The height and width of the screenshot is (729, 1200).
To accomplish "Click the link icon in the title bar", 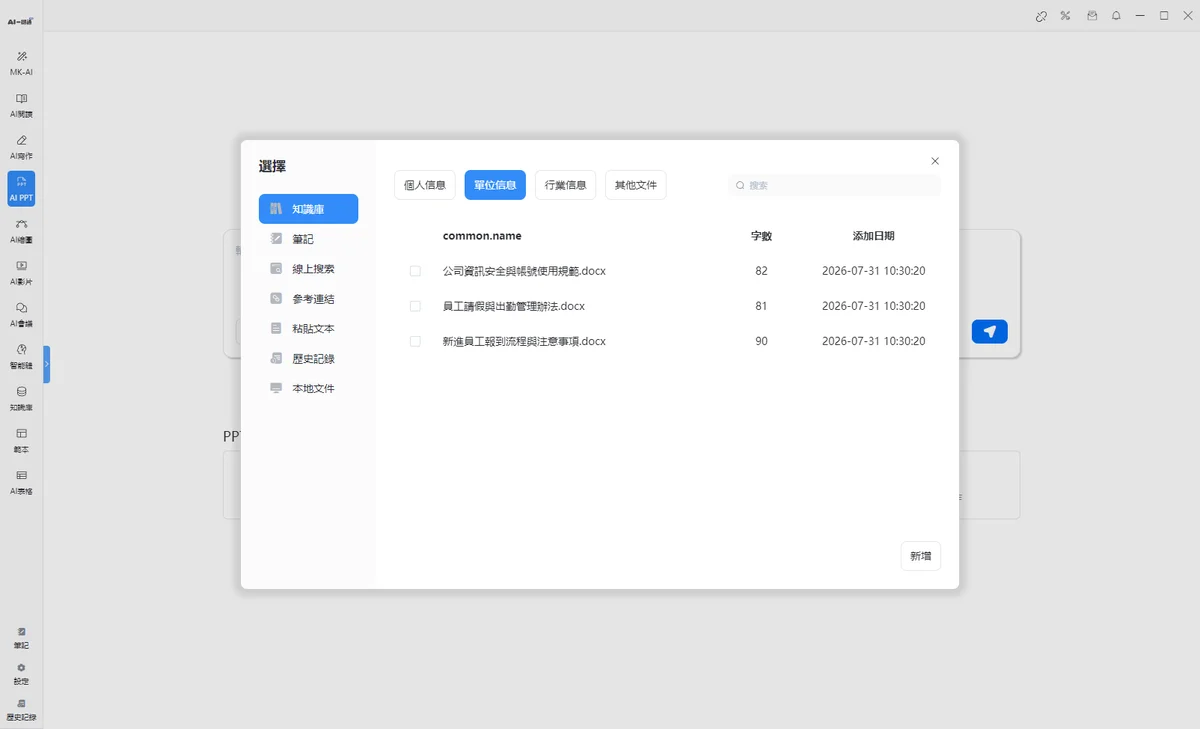I will [1041, 16].
